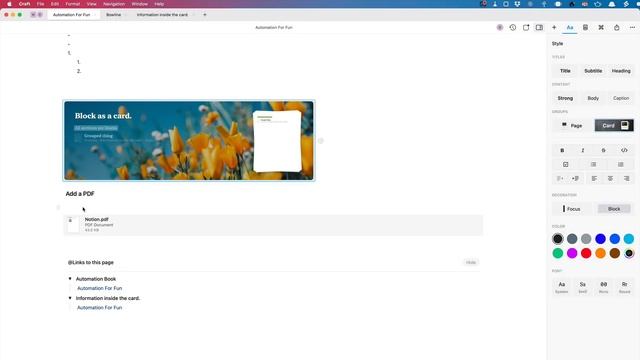Screen dimensions: 640x360
Task: Click the indent block icon
Action: coord(576,178)
